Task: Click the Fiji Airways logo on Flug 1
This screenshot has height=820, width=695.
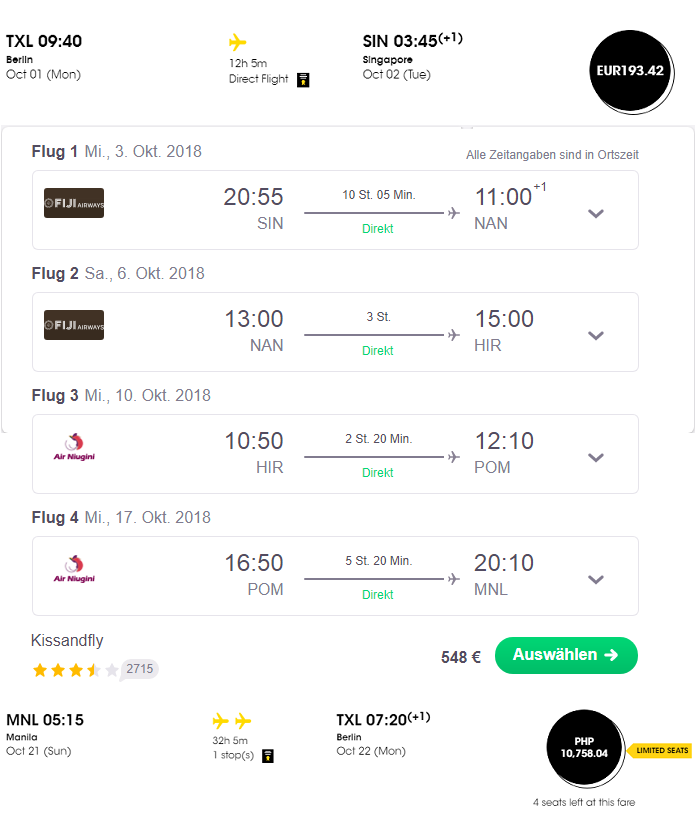Action: click(x=74, y=203)
